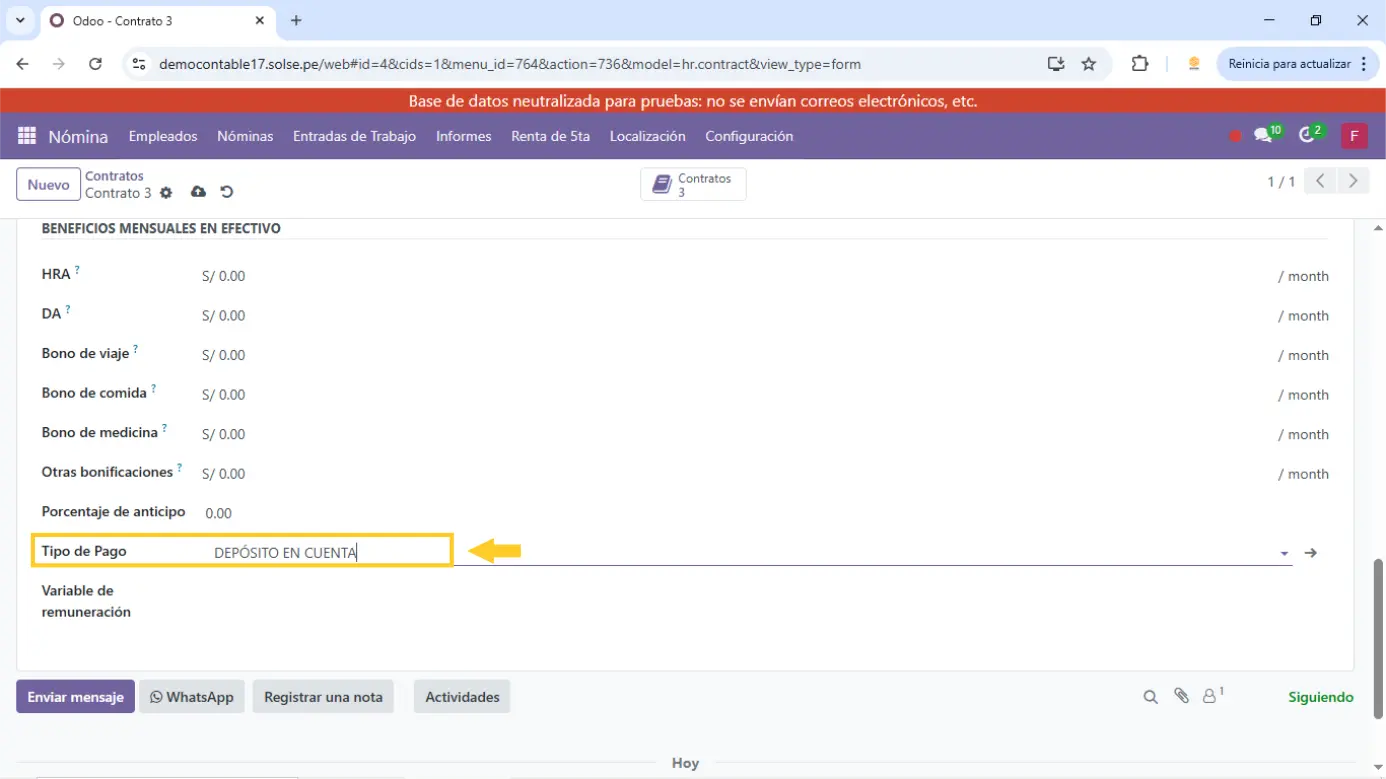Click the Porcentaje de anticipo field

tap(700, 513)
